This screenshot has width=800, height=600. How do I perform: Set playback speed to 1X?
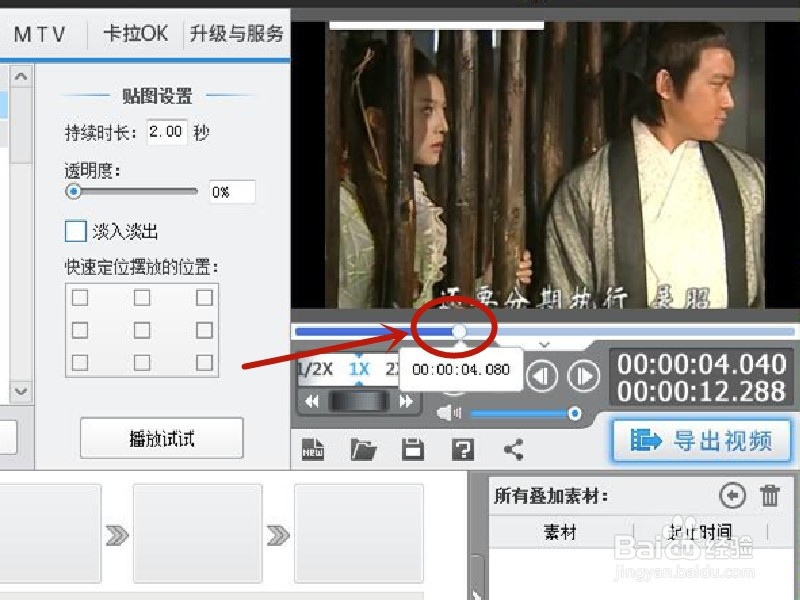pos(359,368)
